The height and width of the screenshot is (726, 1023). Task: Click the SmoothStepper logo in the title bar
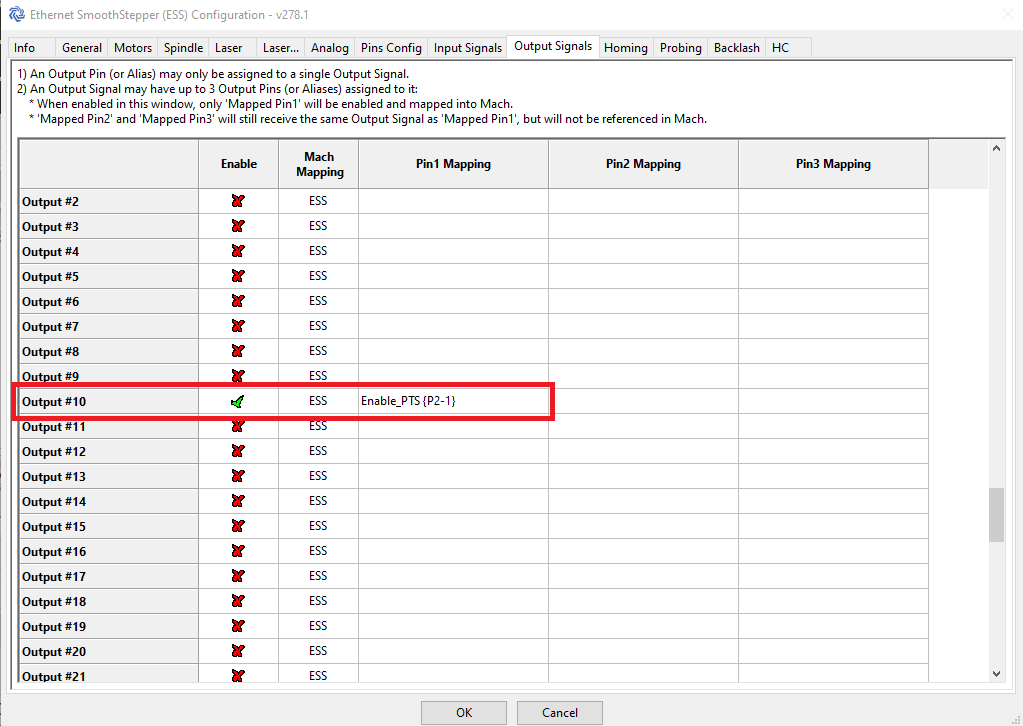tap(14, 14)
